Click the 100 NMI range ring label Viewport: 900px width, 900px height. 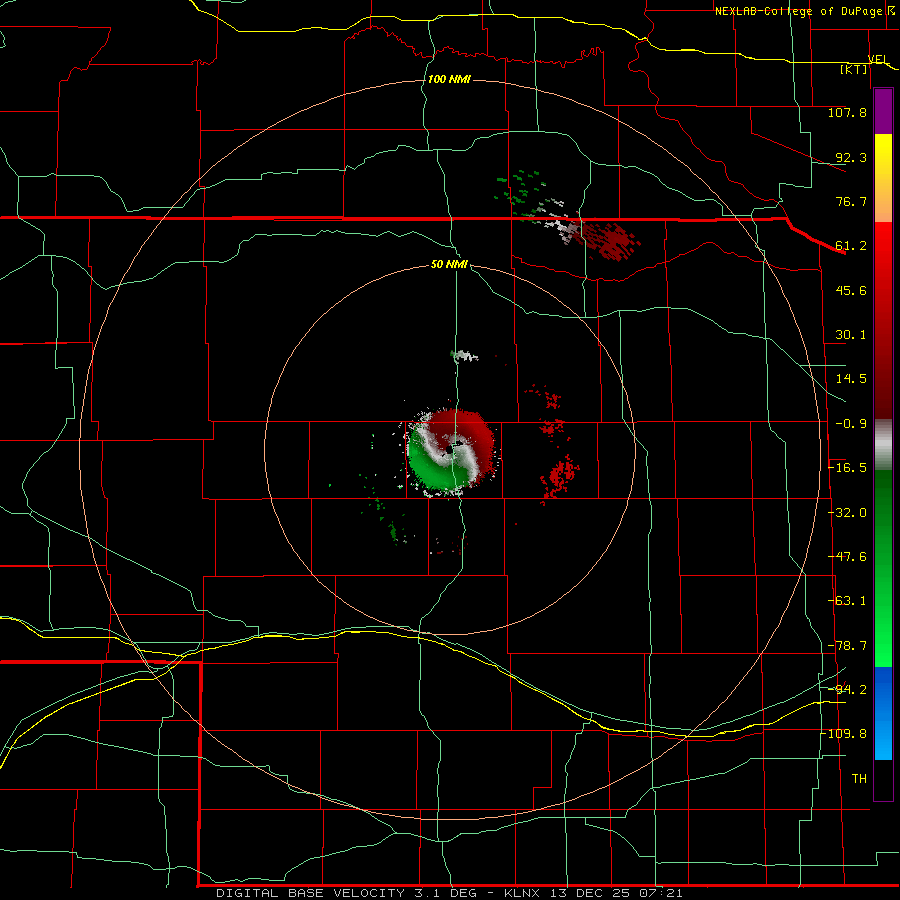449,79
